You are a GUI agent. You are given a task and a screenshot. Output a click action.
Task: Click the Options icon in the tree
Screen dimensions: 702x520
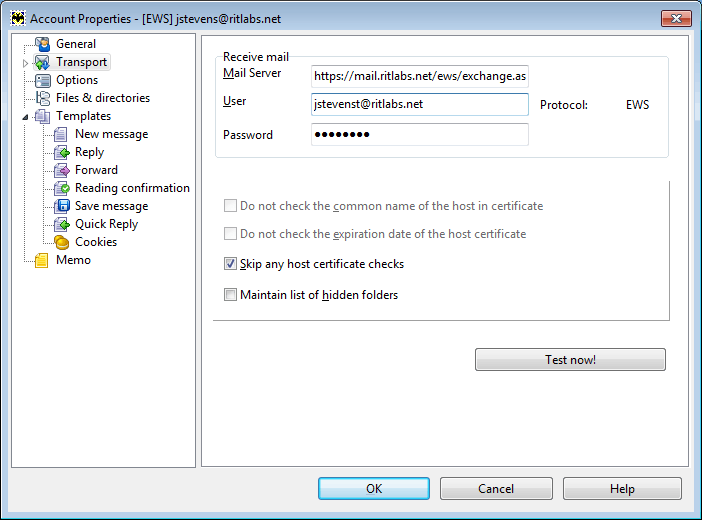[42, 80]
